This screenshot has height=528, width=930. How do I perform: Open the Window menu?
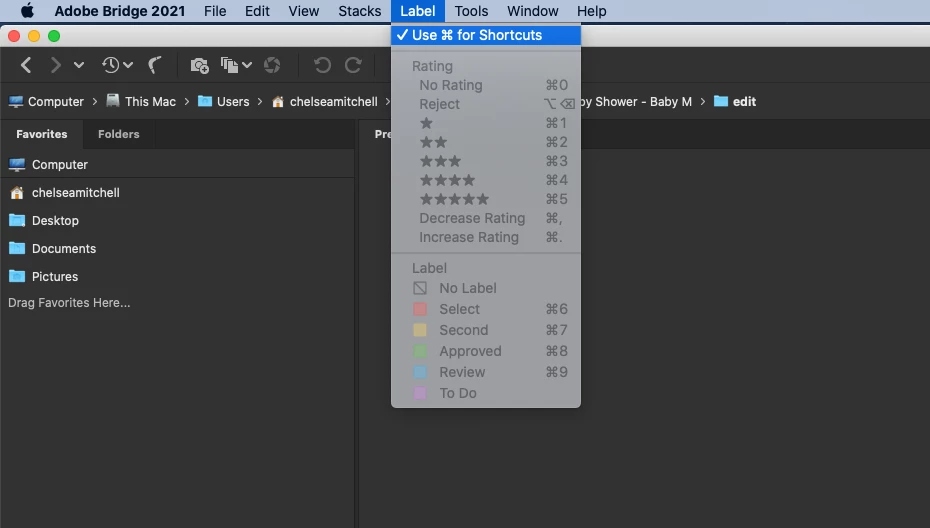(x=533, y=11)
